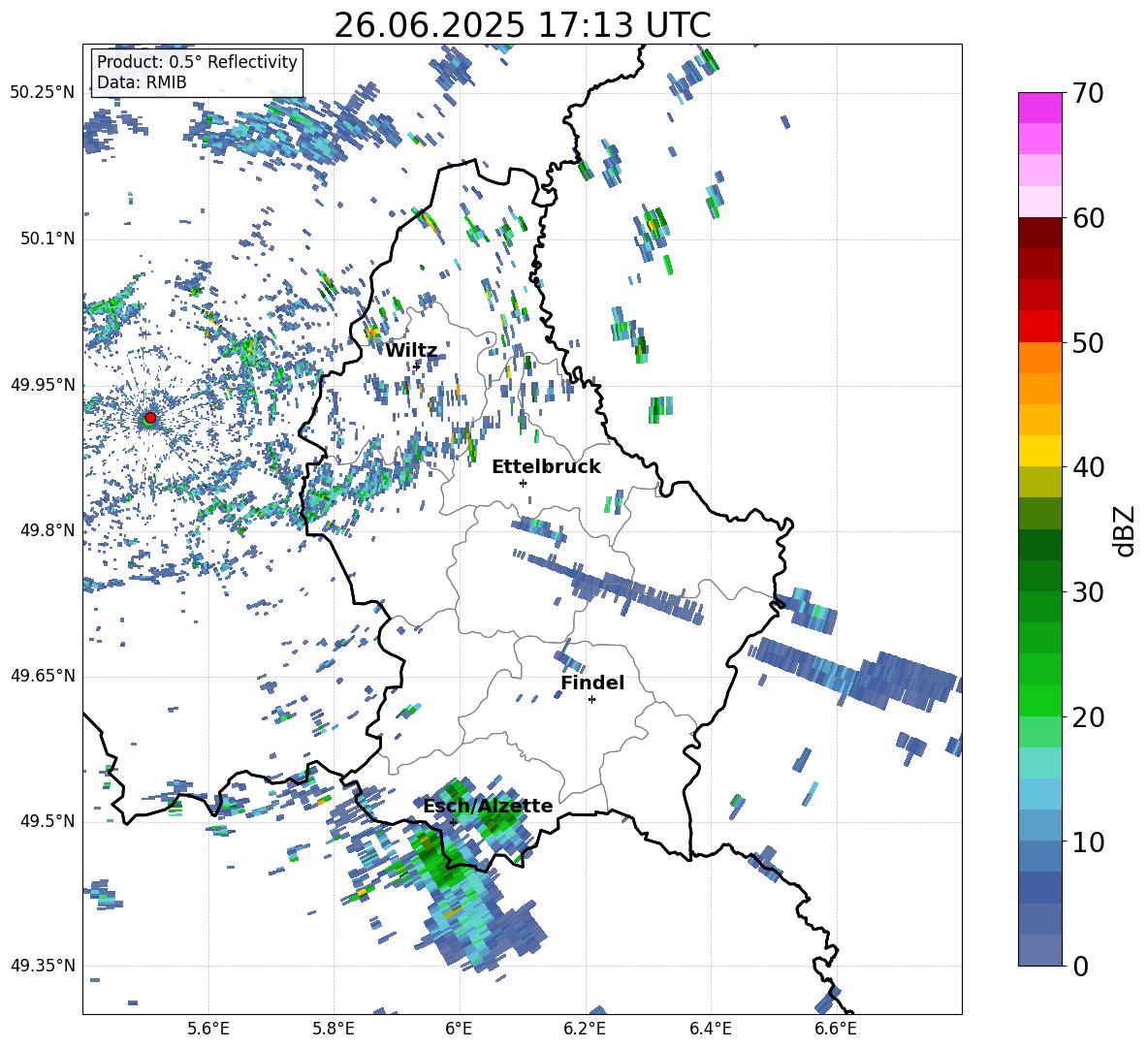1148x1048 pixels.
Task: Click the Product: 0.5° Reflectivity text
Action: click(x=197, y=61)
